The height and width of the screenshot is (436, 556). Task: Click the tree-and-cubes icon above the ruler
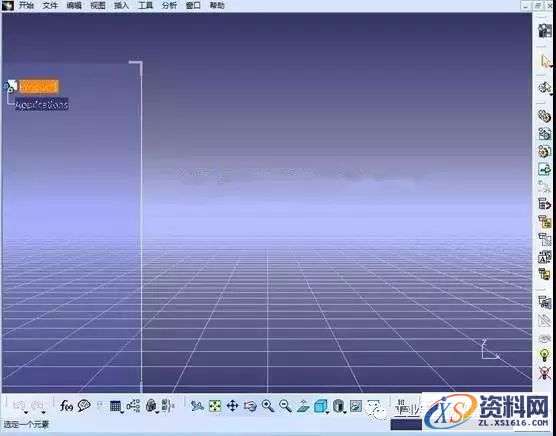pyautogui.click(x=544, y=302)
